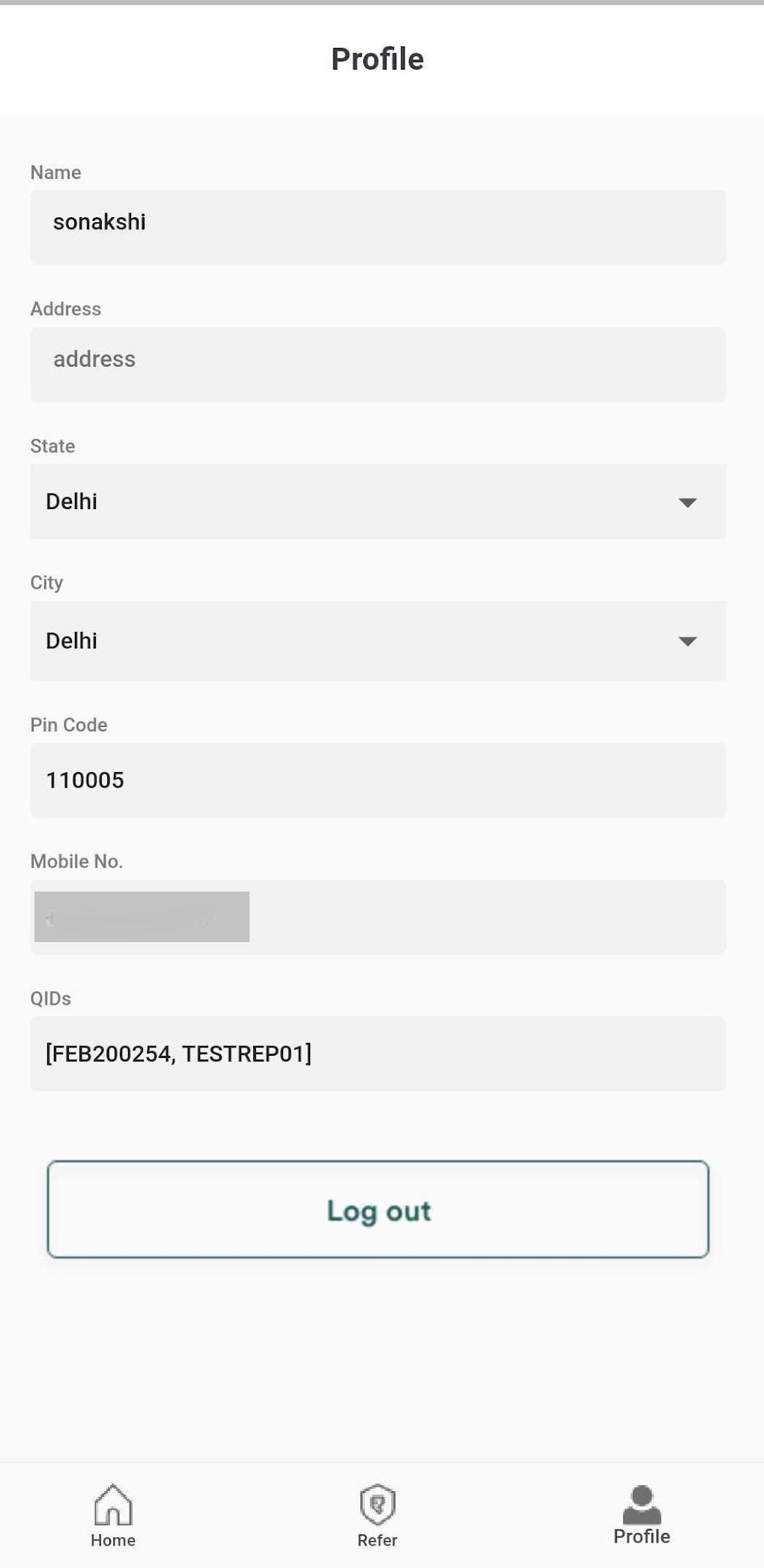
Task: Tap the Refer shield icon
Action: coord(378,1504)
